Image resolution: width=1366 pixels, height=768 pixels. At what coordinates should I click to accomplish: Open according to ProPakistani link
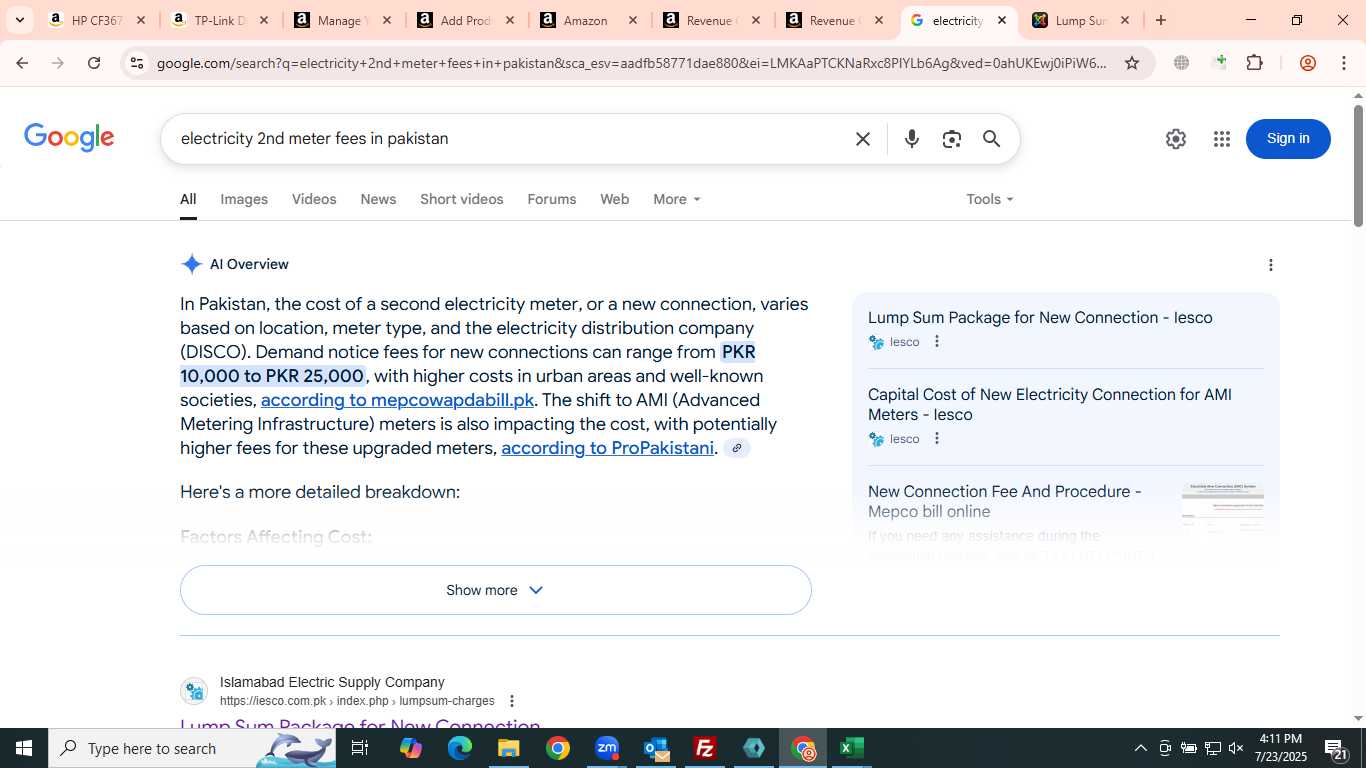pos(608,448)
